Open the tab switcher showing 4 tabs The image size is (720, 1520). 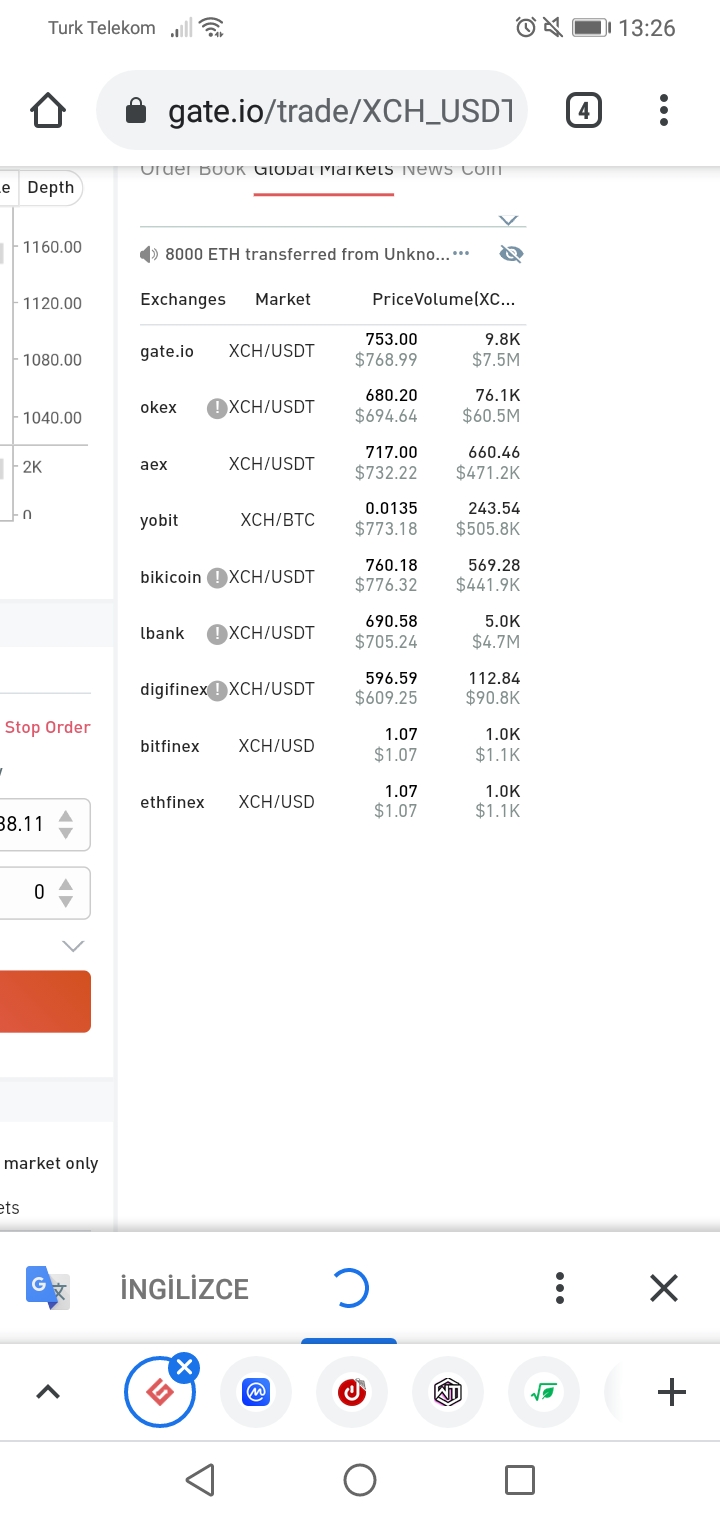[584, 111]
